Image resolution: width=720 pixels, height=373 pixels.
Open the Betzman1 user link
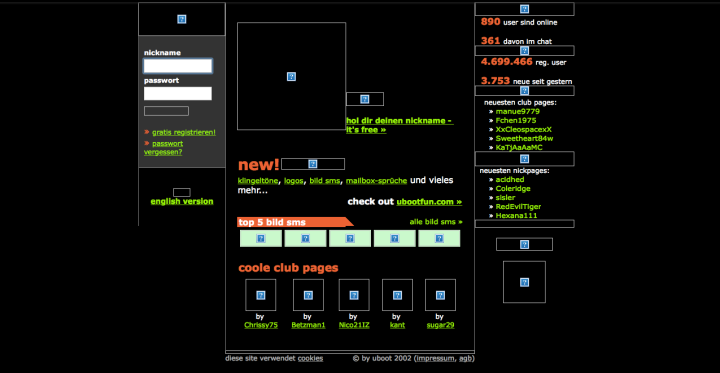(x=308, y=325)
